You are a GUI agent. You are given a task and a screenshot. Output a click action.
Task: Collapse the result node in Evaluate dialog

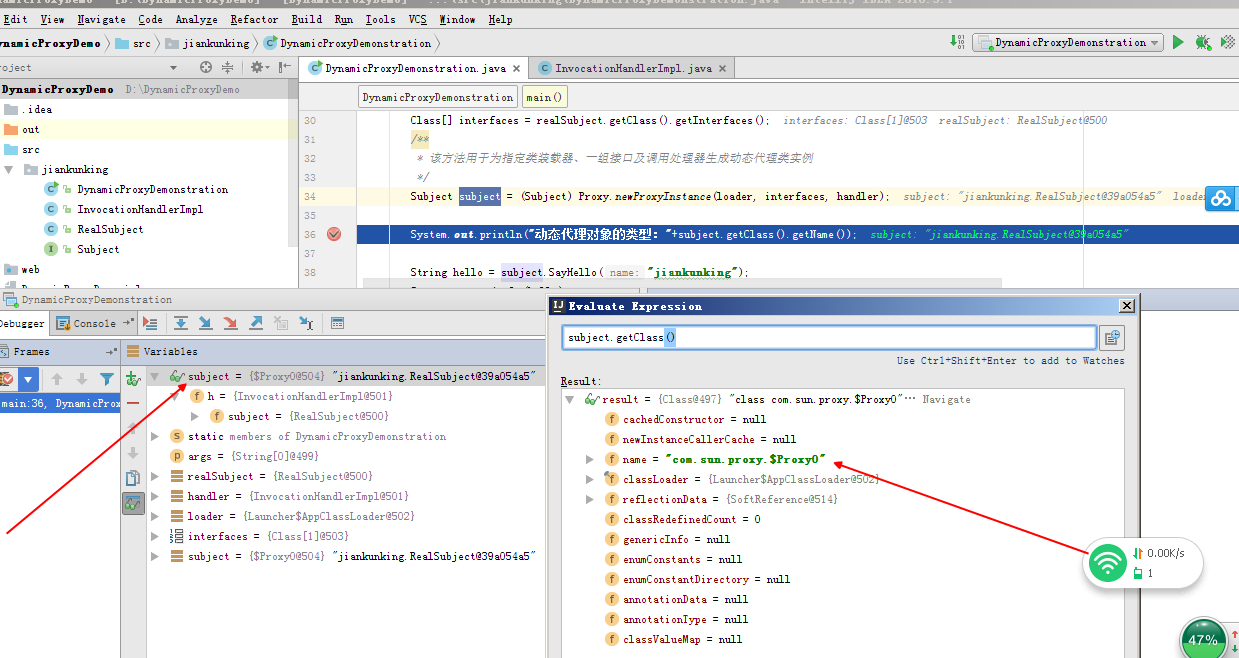[x=570, y=400]
